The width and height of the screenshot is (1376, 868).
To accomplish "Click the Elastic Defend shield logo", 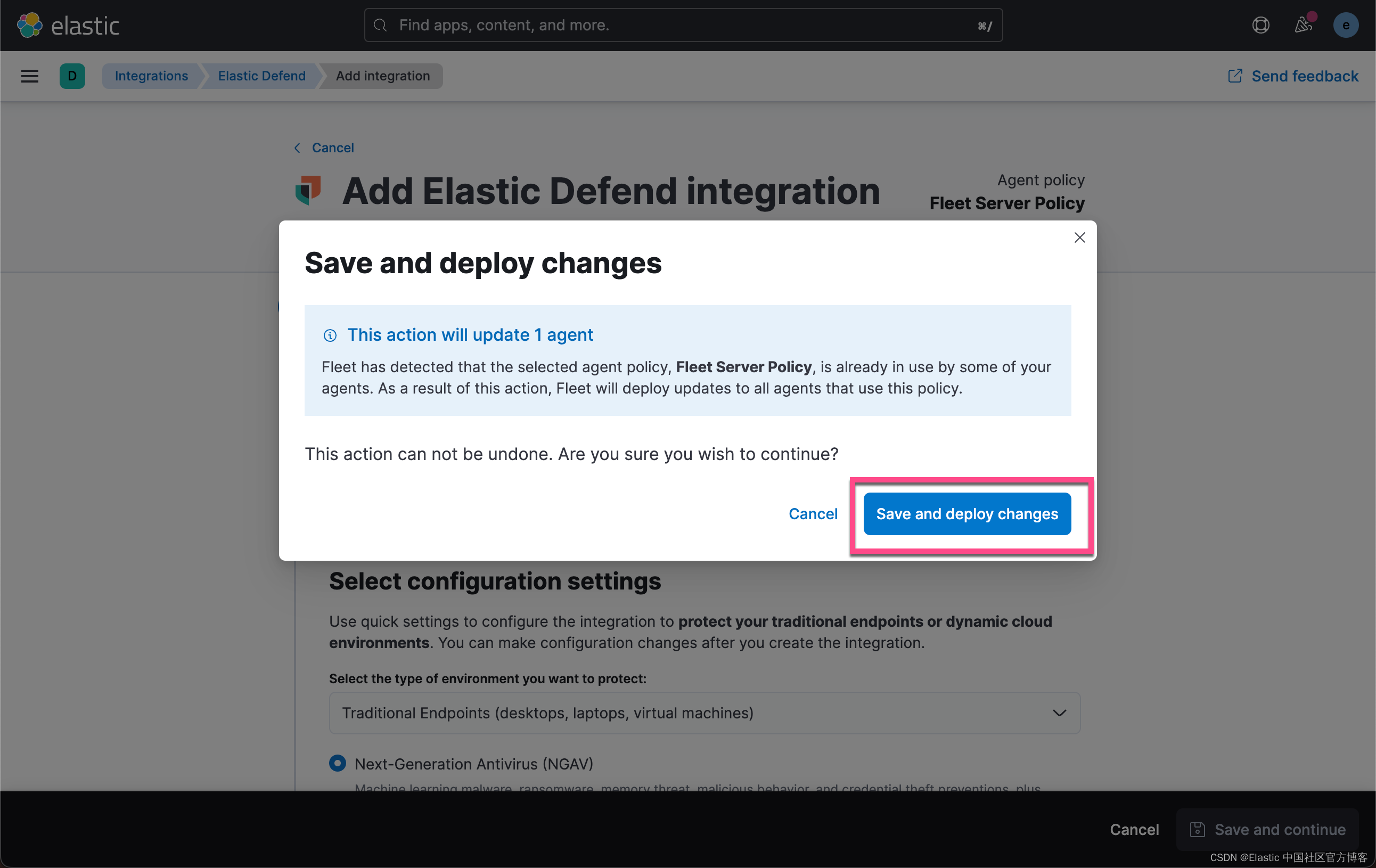I will [308, 190].
